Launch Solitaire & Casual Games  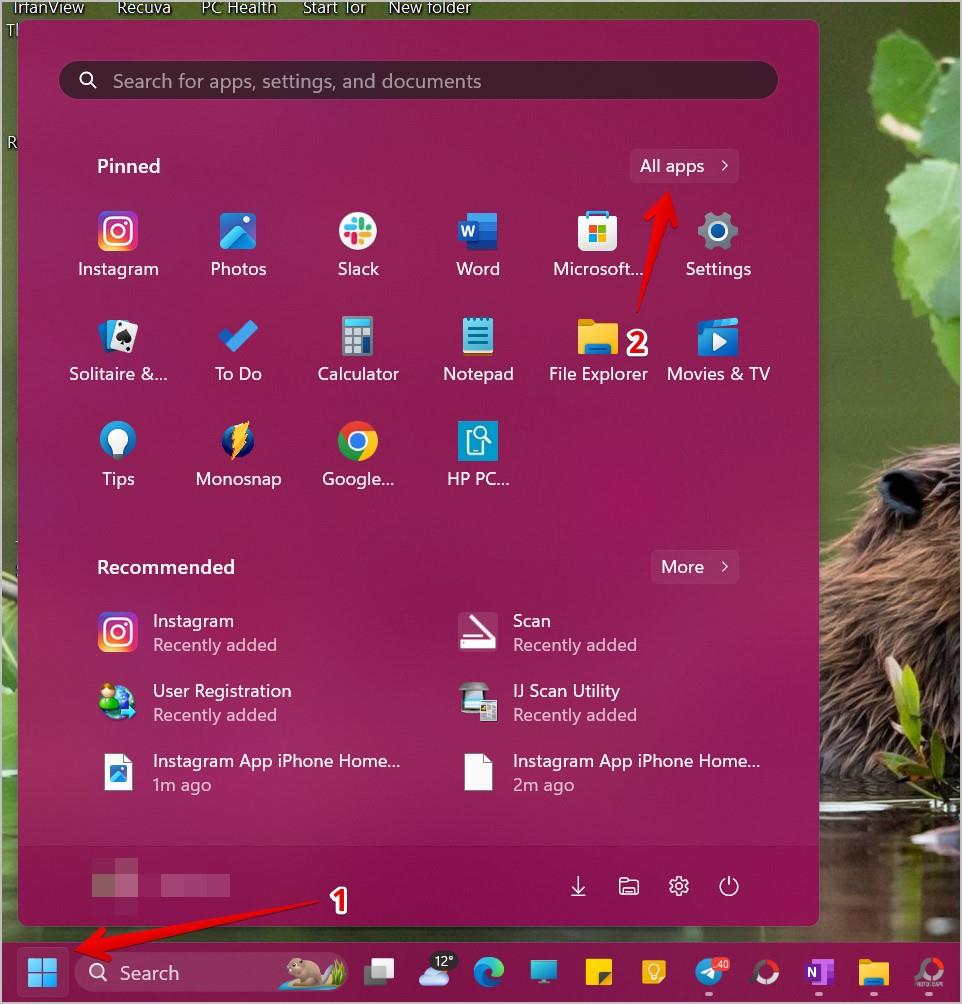[x=118, y=349]
